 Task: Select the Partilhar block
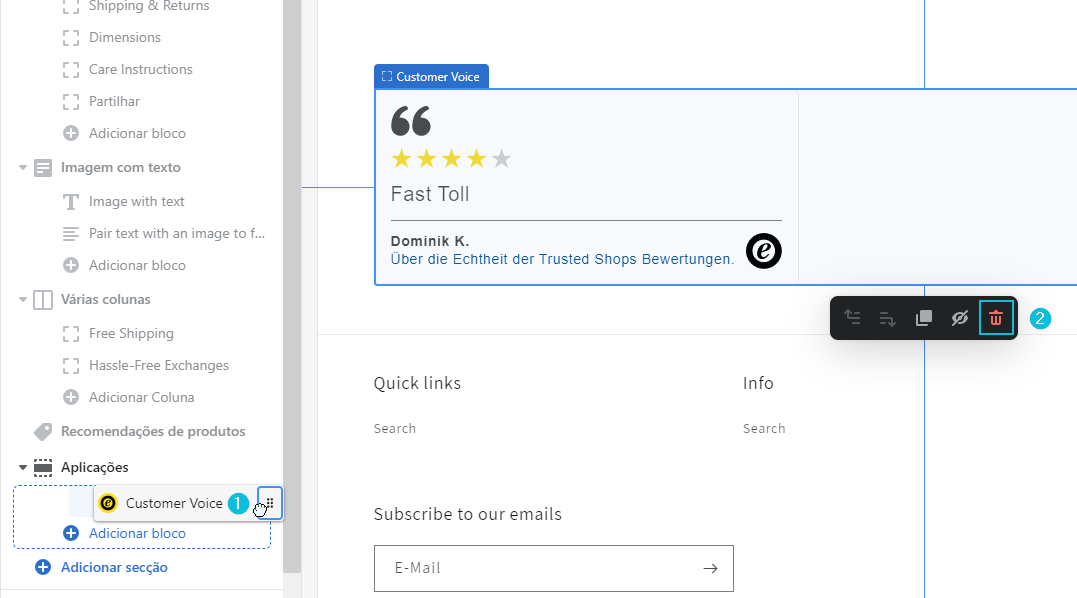point(114,102)
